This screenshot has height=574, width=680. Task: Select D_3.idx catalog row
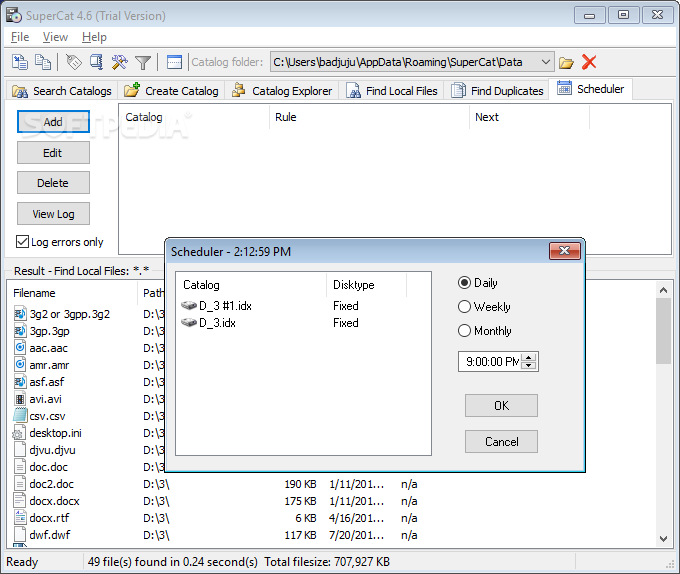[x=303, y=323]
